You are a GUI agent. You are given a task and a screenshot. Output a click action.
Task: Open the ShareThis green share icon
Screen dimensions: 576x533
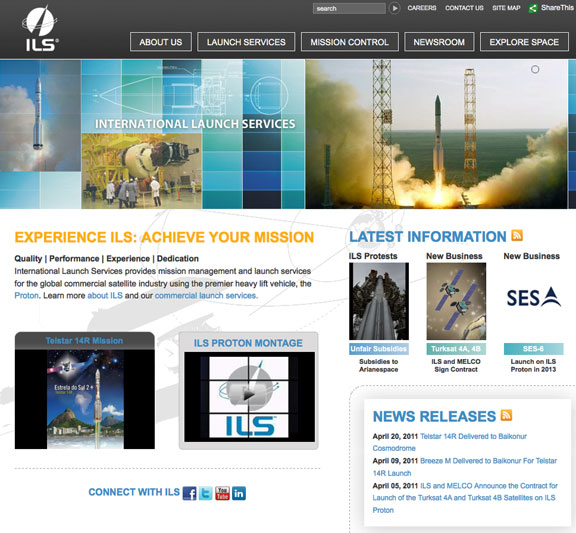point(532,8)
